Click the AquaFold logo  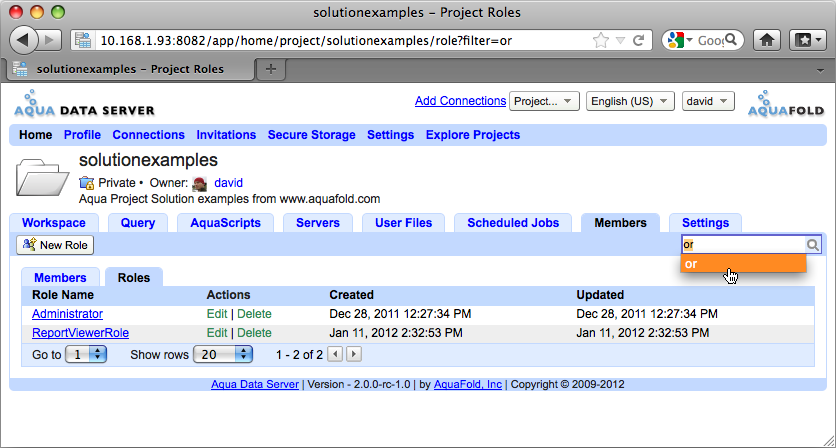(784, 104)
